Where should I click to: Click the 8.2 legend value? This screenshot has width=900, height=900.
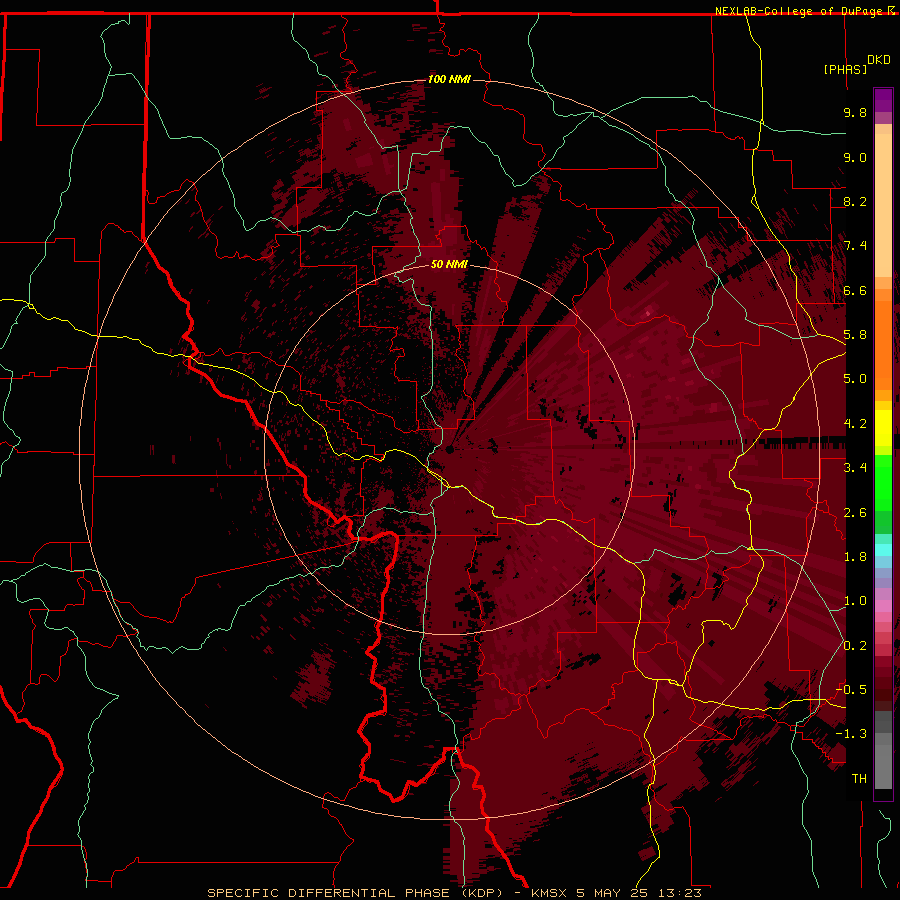855,201
